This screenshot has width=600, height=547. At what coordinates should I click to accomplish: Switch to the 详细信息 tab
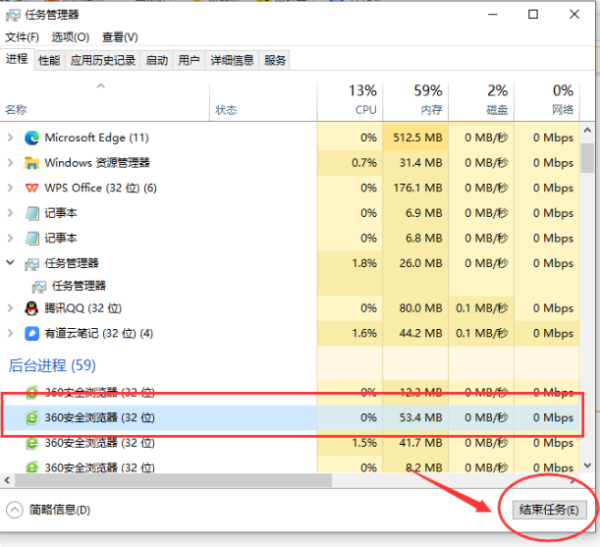(x=232, y=60)
